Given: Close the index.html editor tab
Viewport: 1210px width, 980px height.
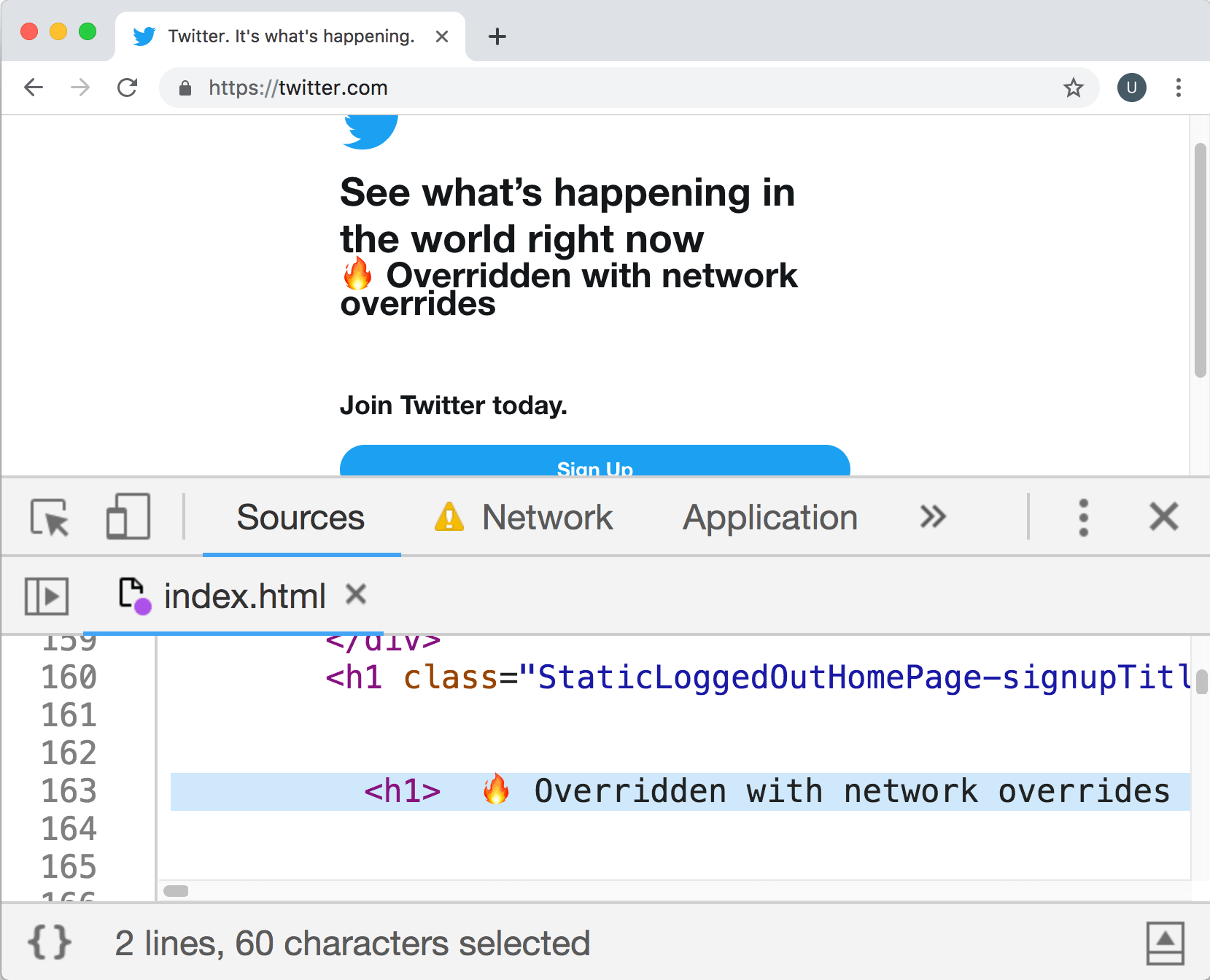Looking at the screenshot, I should coord(356,594).
